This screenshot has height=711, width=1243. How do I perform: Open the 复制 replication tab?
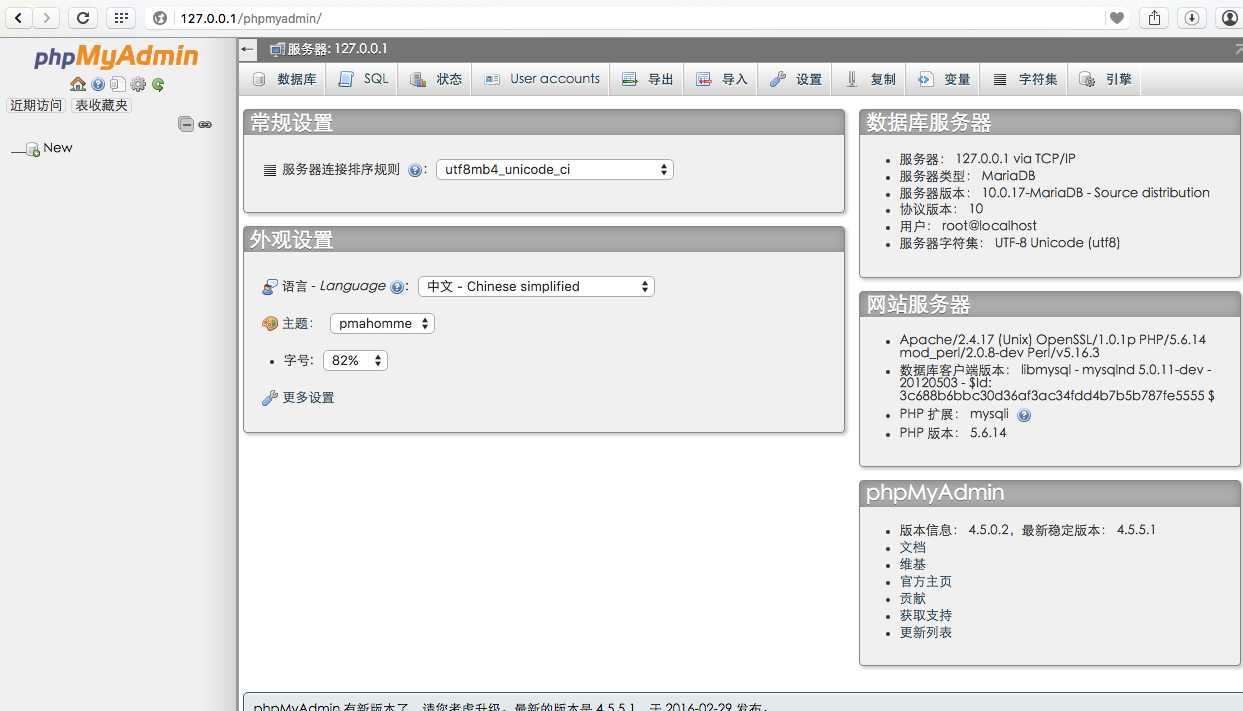(870, 79)
